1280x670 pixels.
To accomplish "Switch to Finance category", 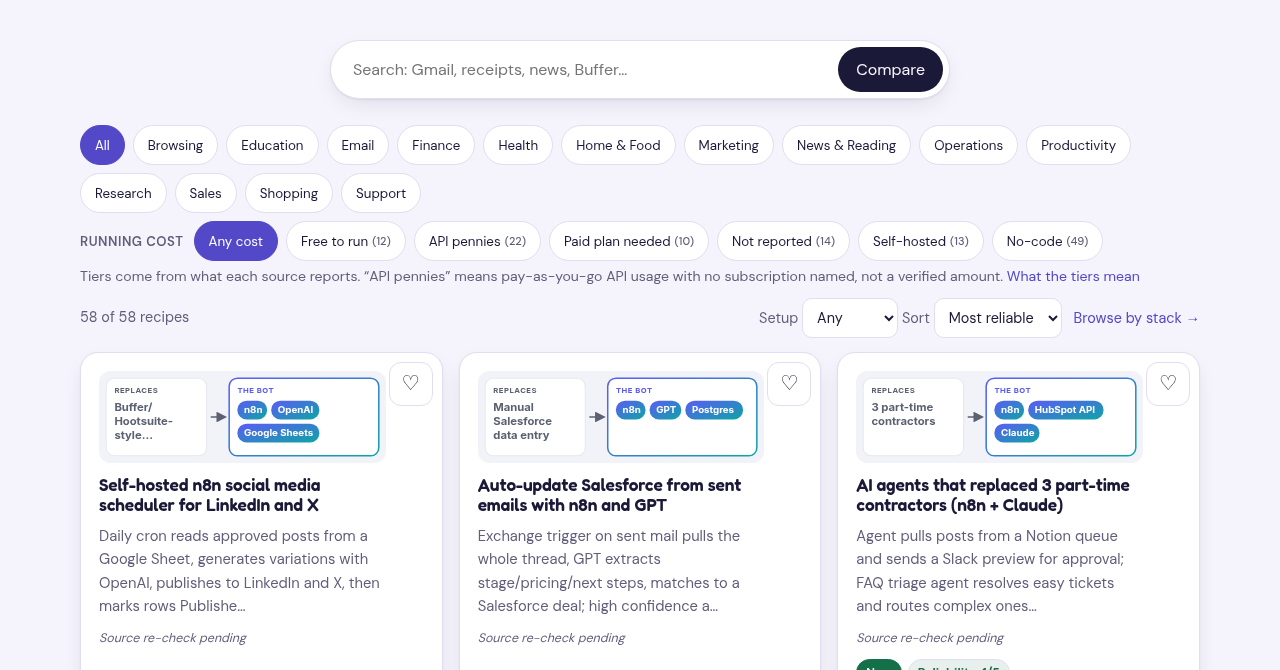I will click(x=436, y=145).
